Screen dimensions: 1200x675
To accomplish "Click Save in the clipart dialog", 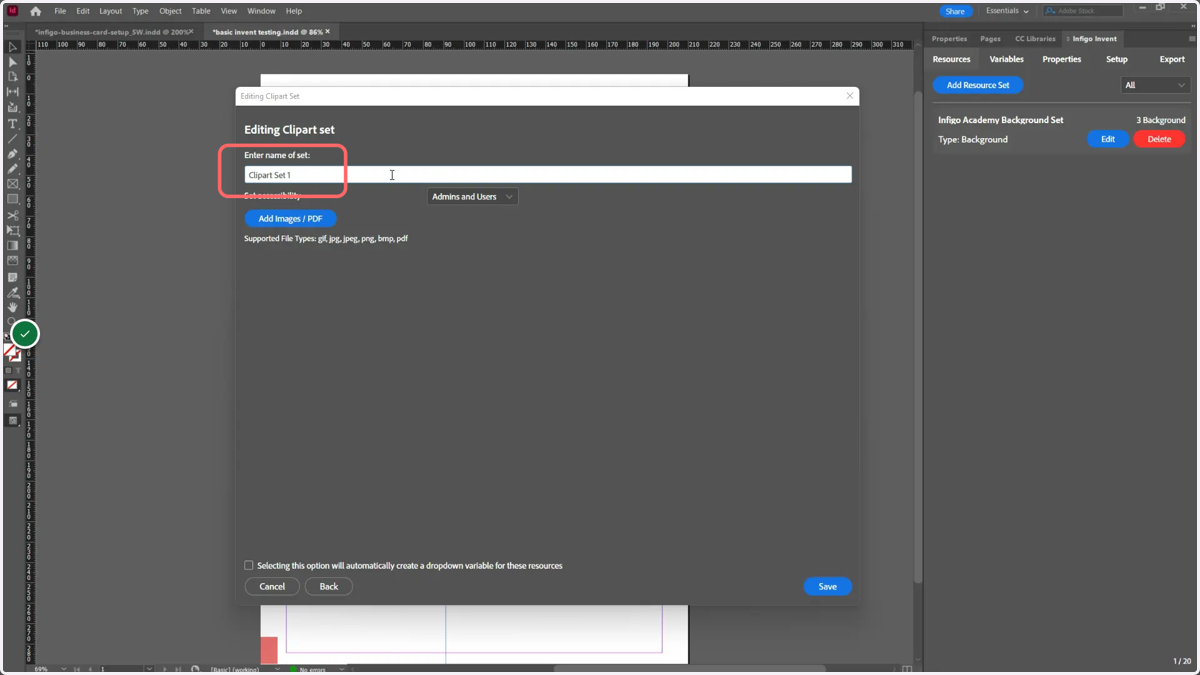I will [827, 587].
